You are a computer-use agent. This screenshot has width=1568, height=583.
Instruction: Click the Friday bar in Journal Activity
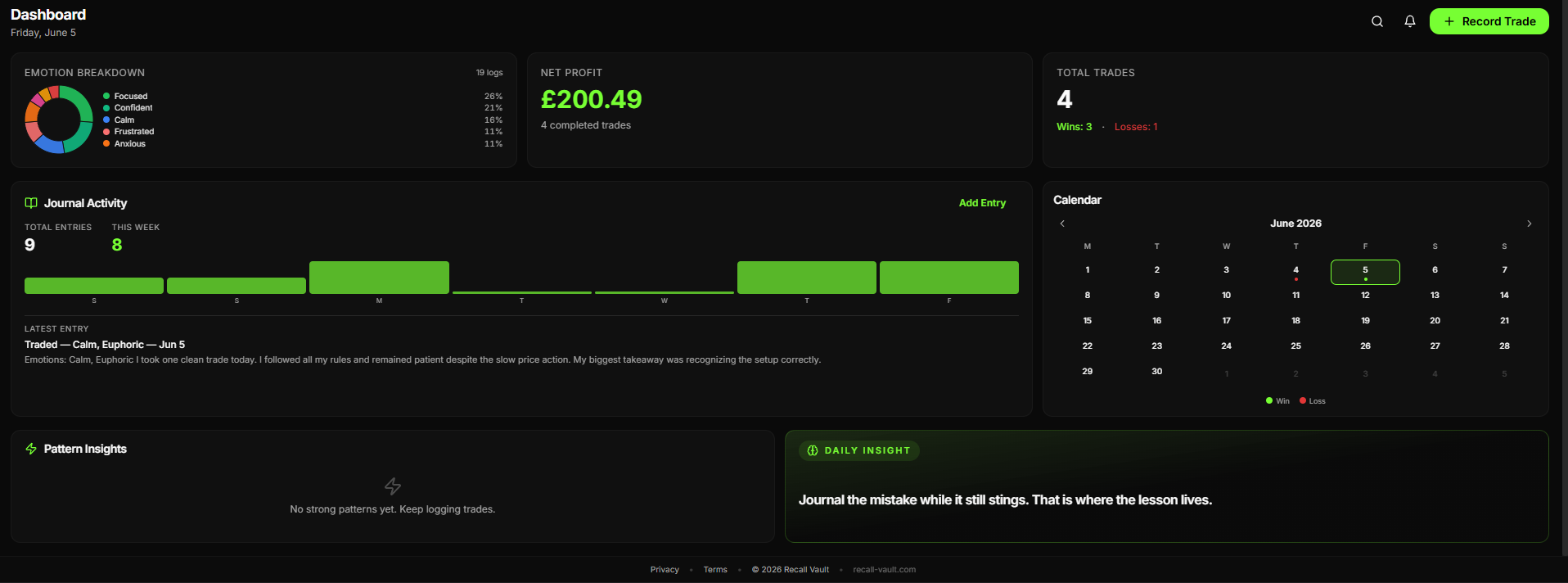coord(949,278)
